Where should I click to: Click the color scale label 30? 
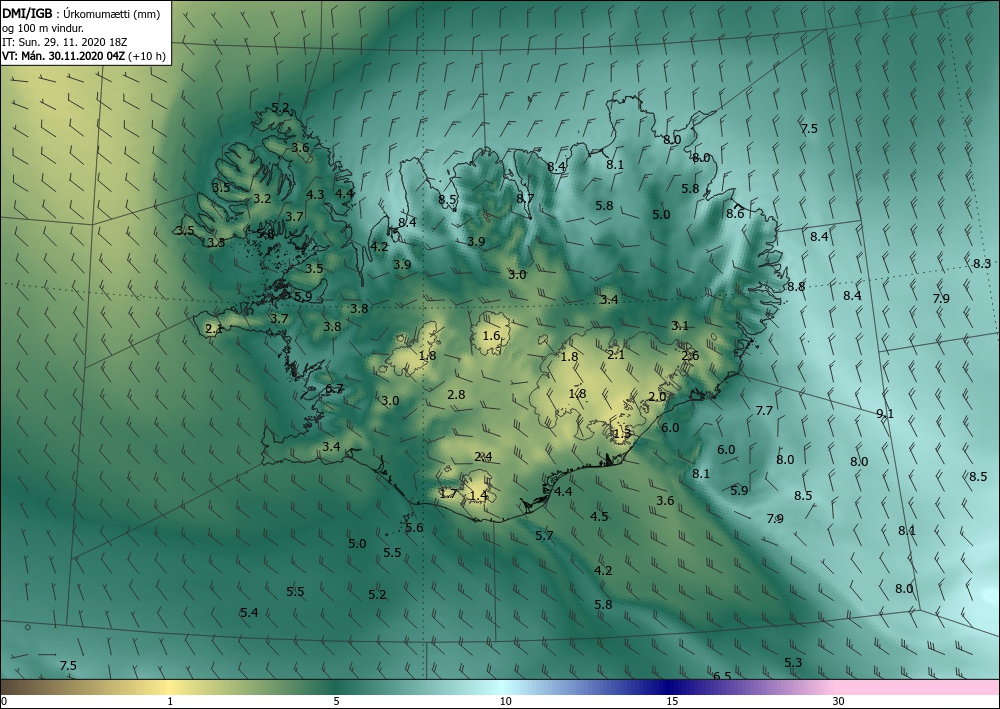pos(838,701)
